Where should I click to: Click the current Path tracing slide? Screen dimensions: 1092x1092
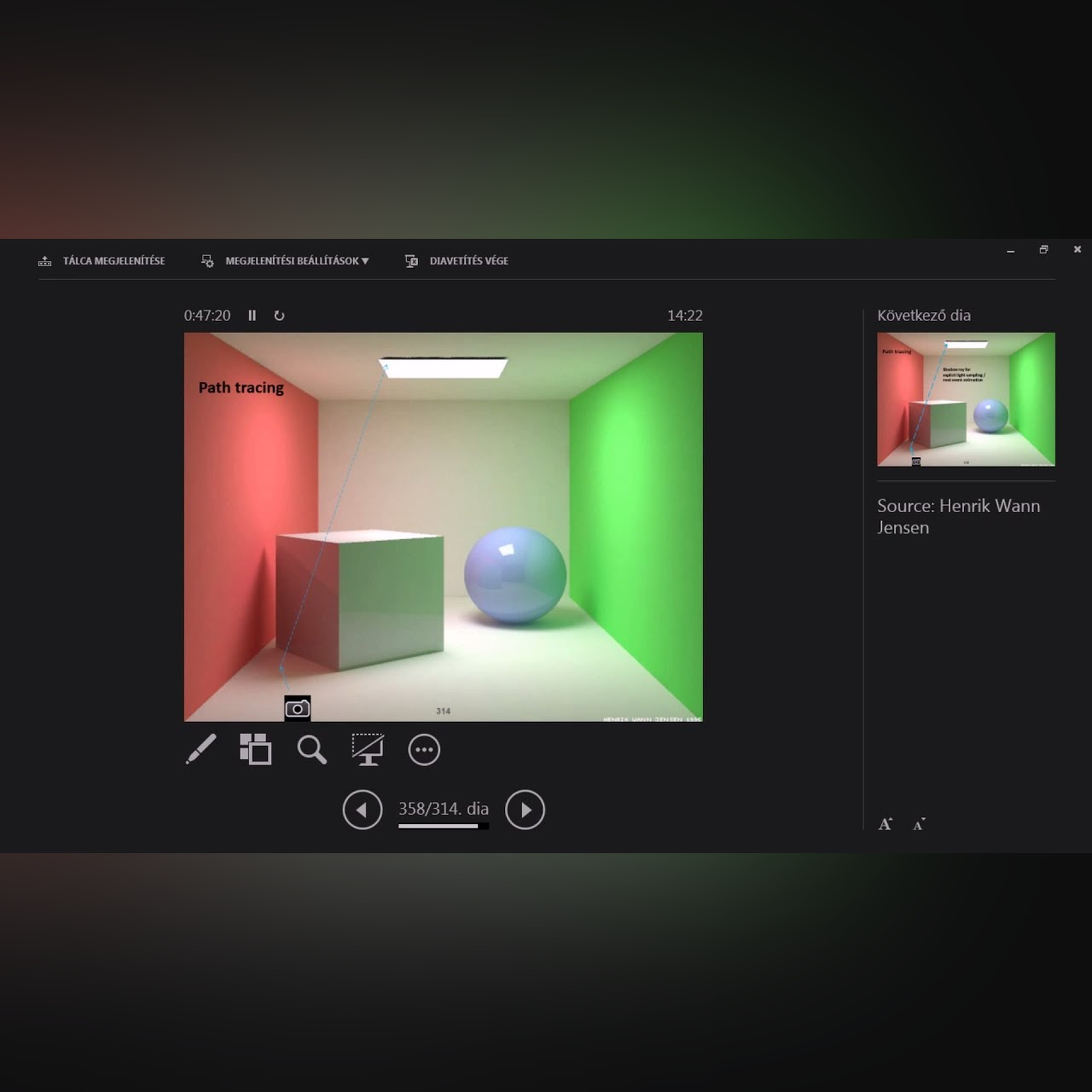(443, 527)
